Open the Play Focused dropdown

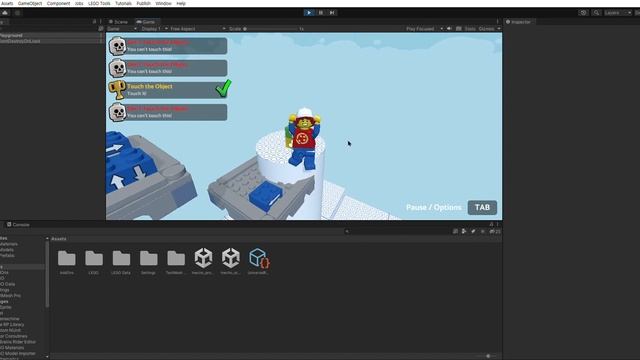[x=424, y=29]
